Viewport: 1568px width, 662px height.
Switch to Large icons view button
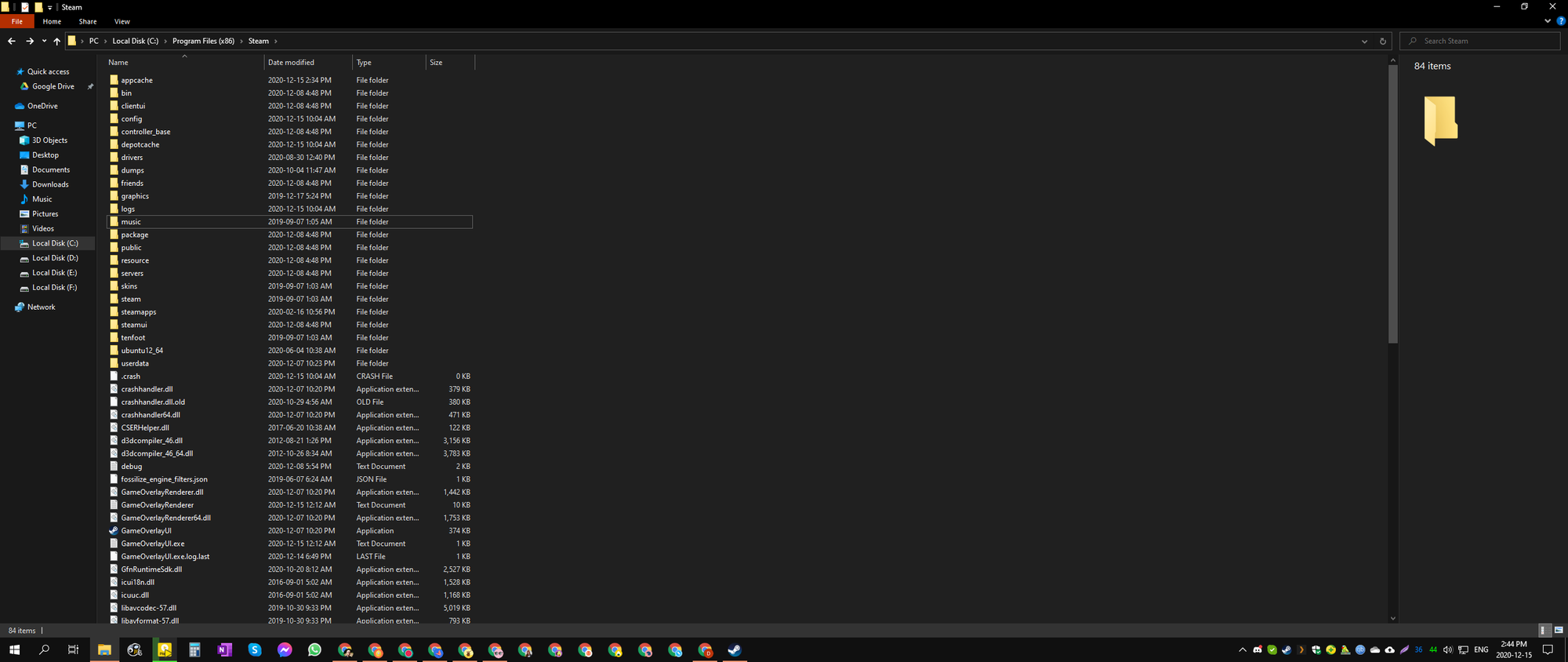pyautogui.click(x=1559, y=630)
